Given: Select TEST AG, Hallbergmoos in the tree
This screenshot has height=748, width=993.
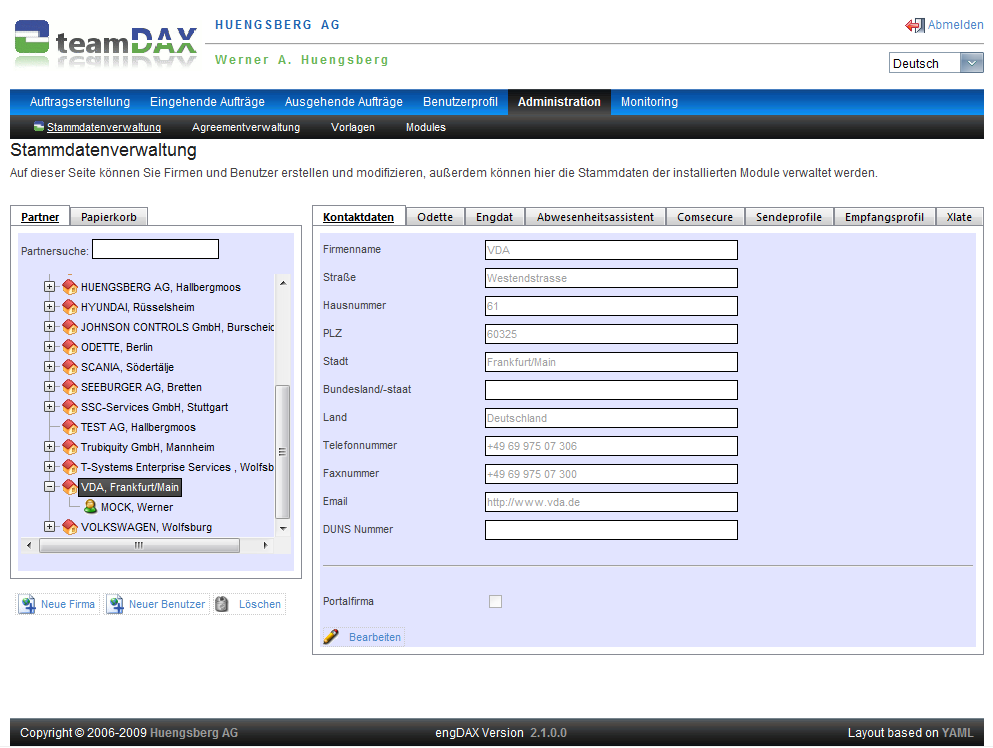Looking at the screenshot, I should pyautogui.click(x=138, y=427).
